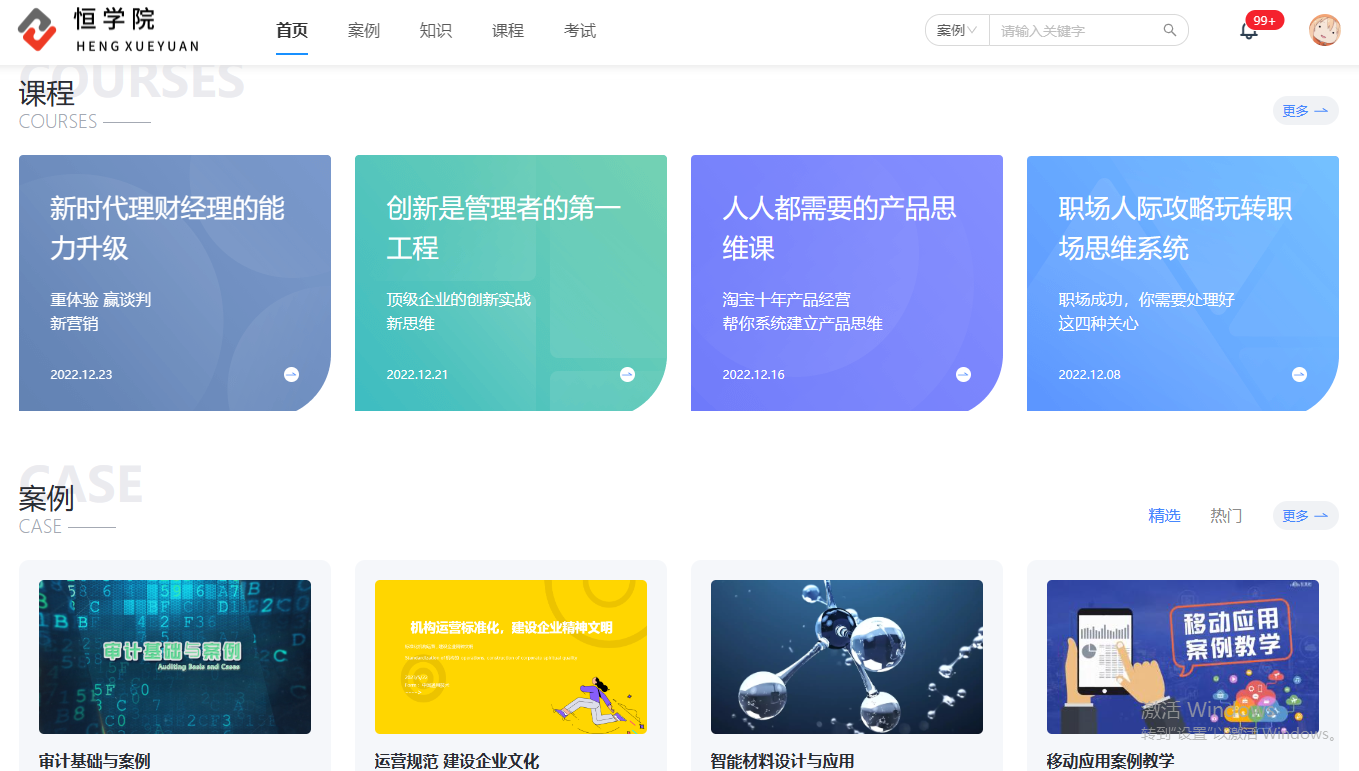Click the user avatar icon
The height and width of the screenshot is (771, 1359).
pos(1324,30)
